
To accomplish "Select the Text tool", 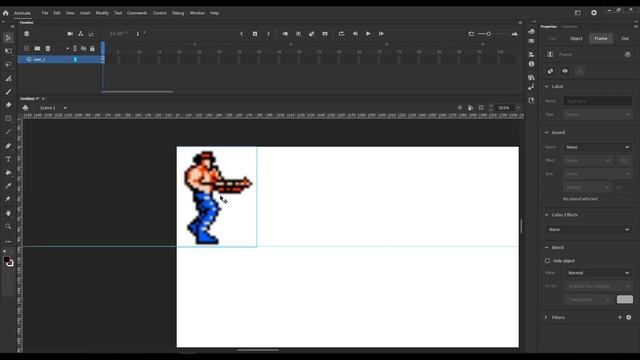I will pos(8,159).
